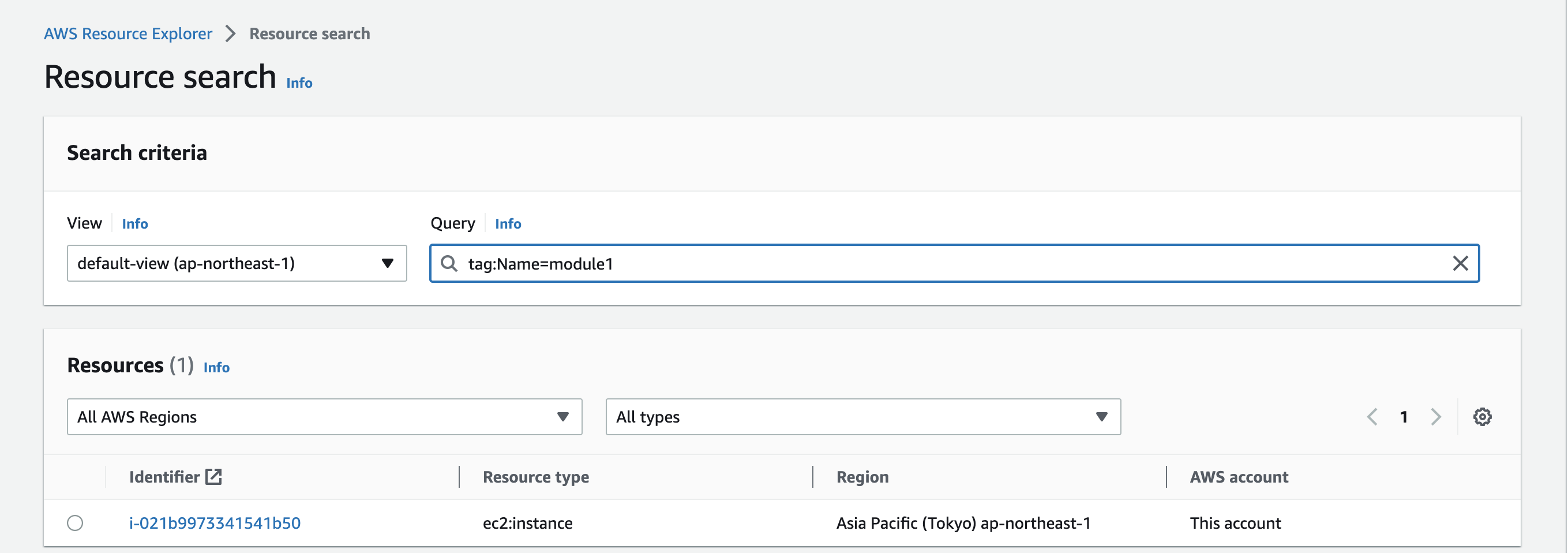This screenshot has width=1568, height=553.
Task: Click Resource search breadcrumb text
Action: tap(309, 33)
